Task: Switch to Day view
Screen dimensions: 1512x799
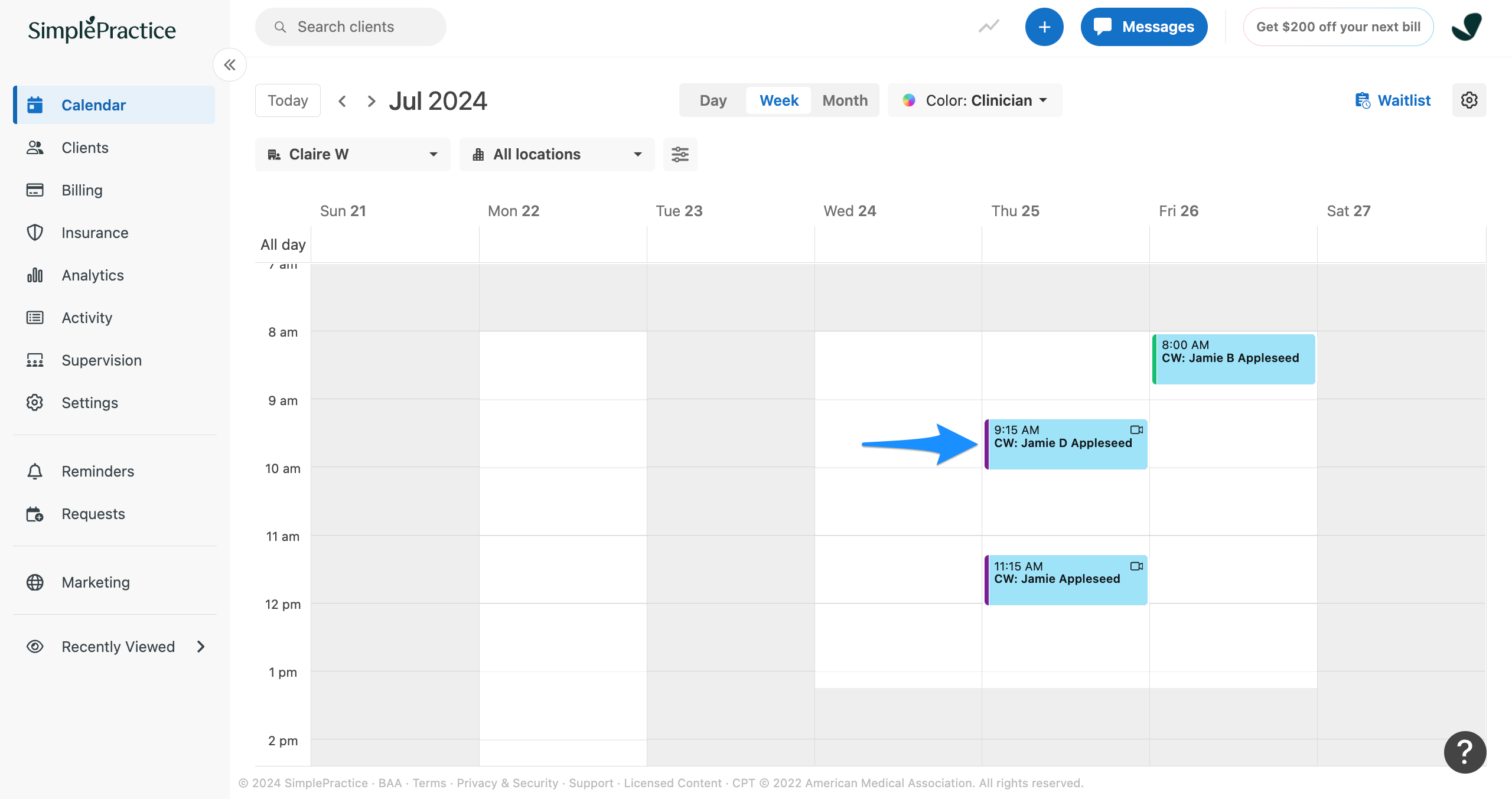Action: point(713,100)
